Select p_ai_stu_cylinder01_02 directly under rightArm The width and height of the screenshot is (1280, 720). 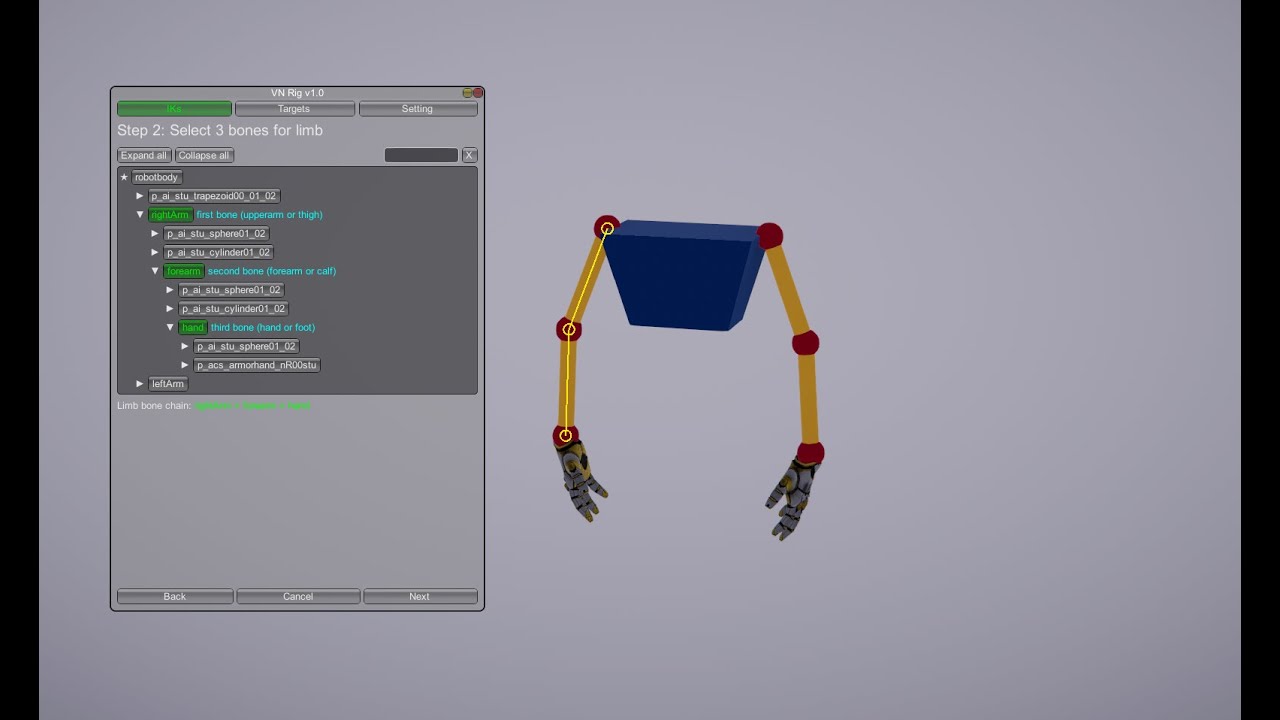218,253
